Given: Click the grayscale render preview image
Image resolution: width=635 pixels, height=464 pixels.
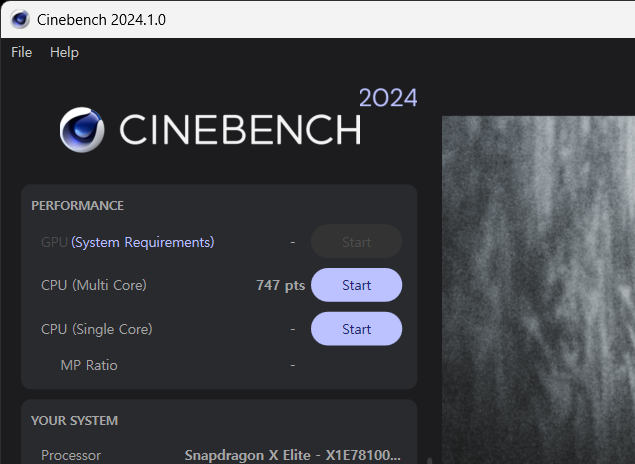Looking at the screenshot, I should point(538,290).
